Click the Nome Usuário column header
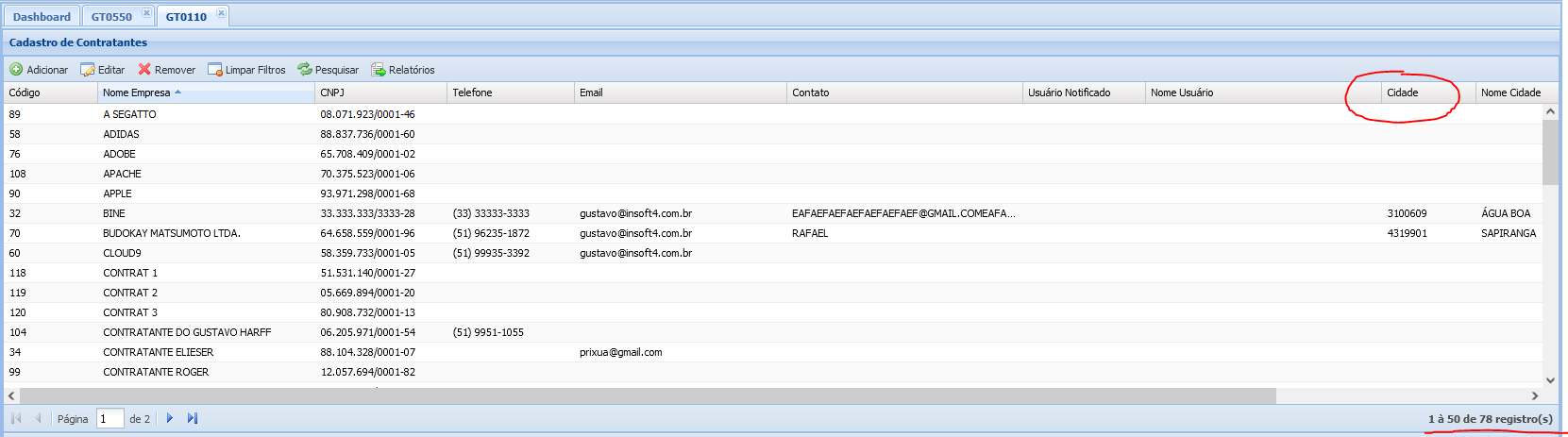1568x437 pixels. click(x=1263, y=92)
